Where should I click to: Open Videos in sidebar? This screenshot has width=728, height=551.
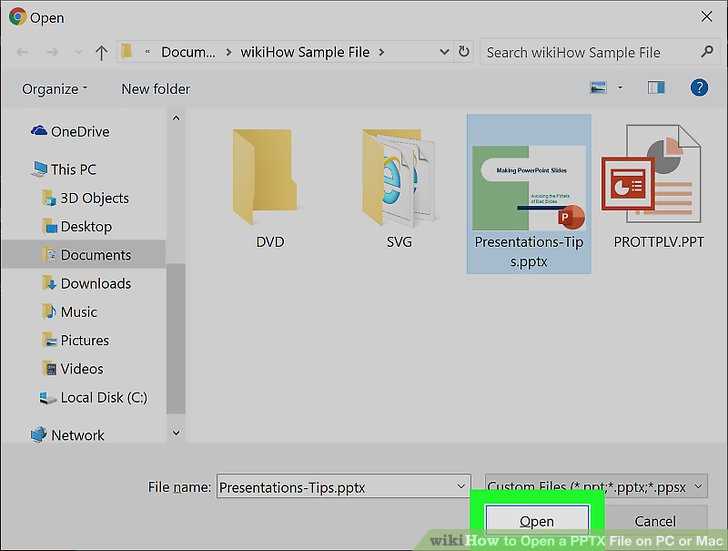coord(72,369)
